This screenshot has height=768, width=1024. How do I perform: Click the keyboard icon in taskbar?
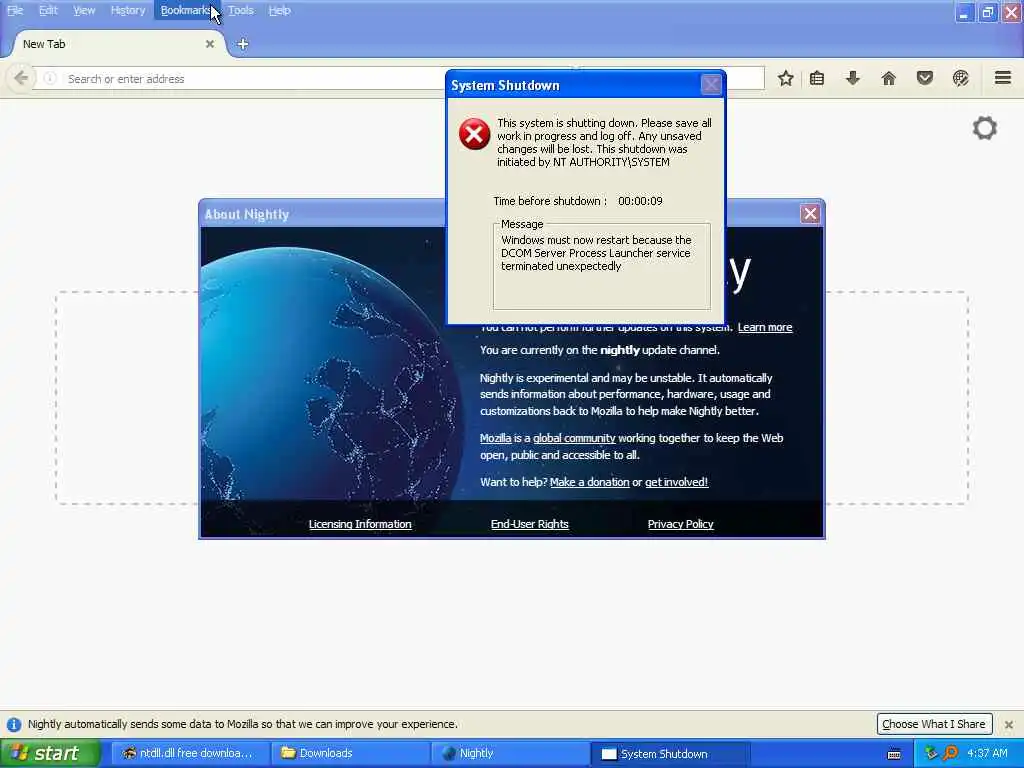click(x=894, y=754)
